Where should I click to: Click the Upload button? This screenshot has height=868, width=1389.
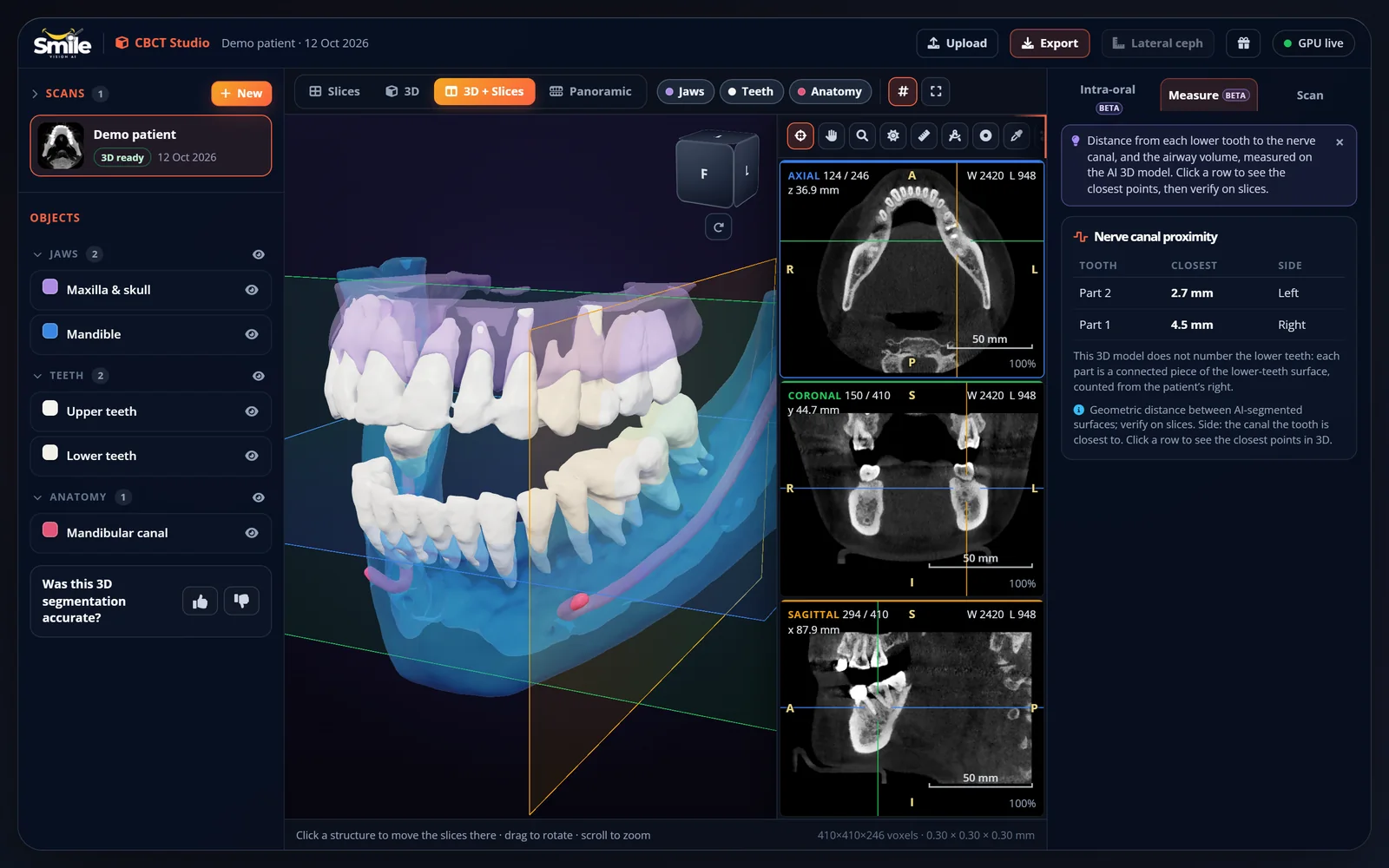957,43
